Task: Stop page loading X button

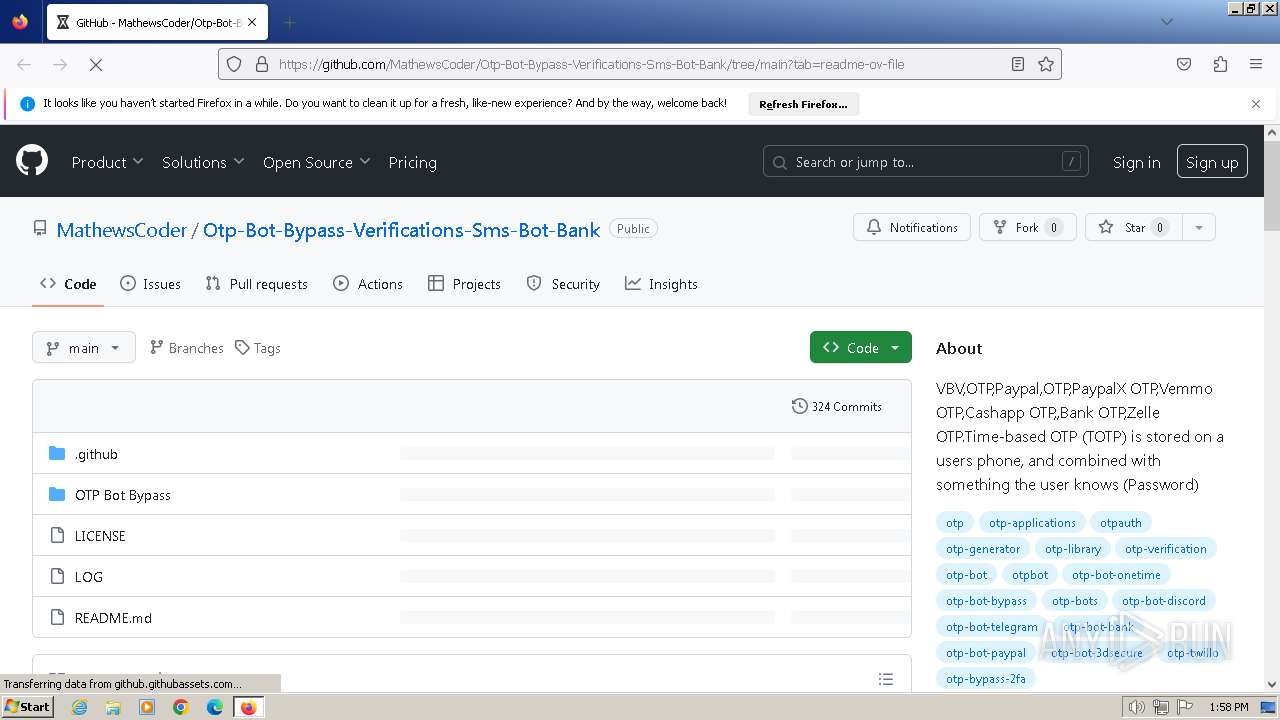Action: coord(96,64)
